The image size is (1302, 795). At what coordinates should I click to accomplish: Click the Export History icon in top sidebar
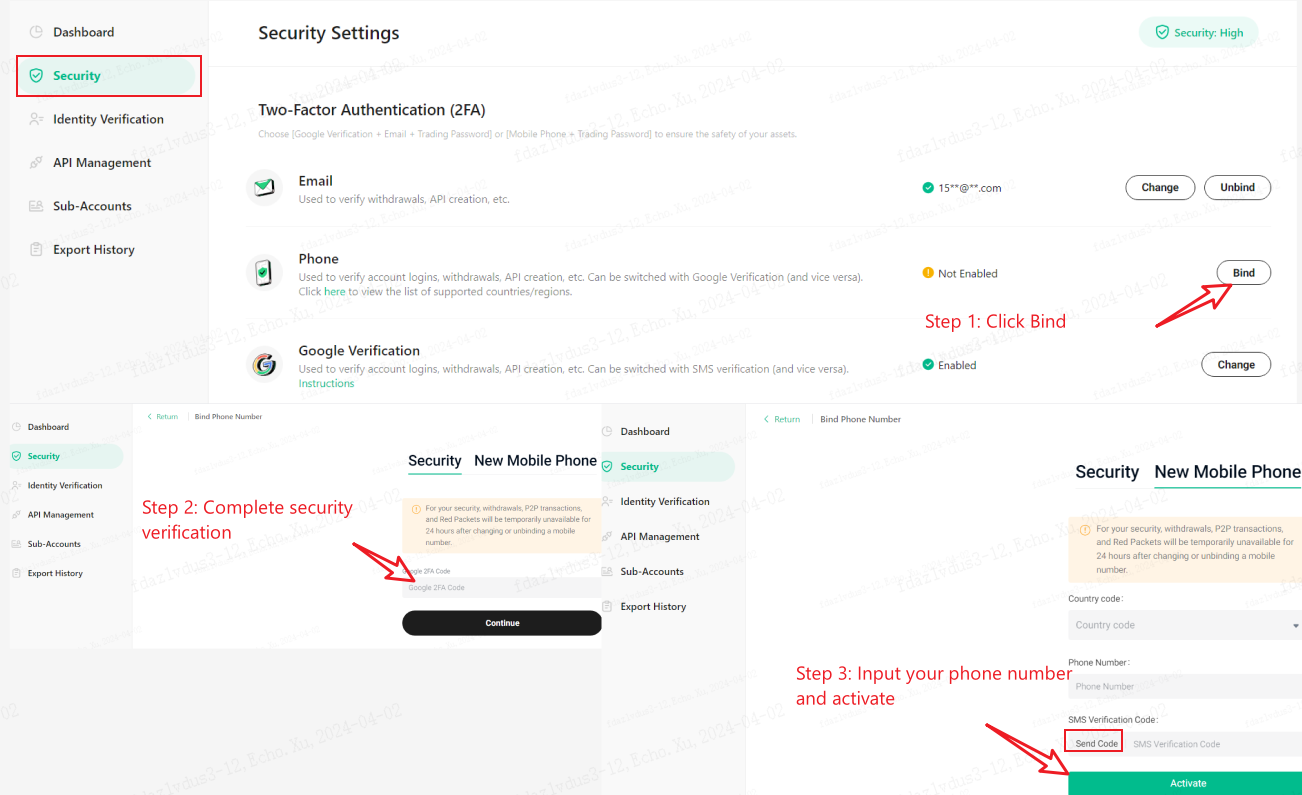(36, 250)
